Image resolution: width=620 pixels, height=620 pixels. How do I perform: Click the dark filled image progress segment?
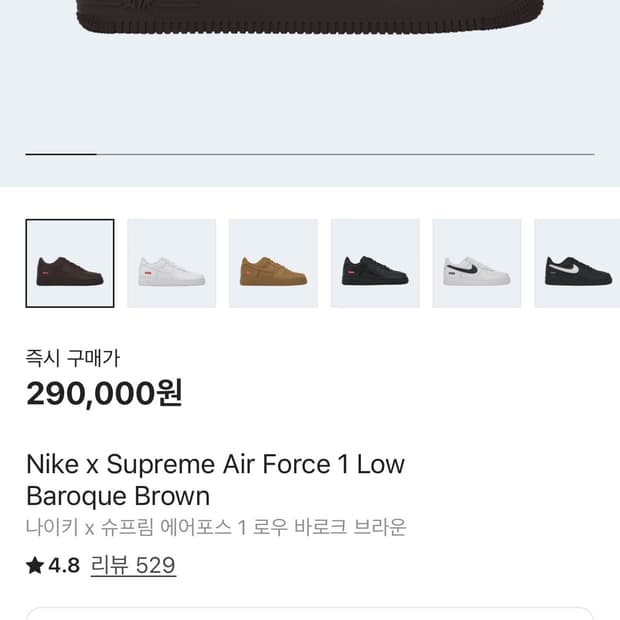(60, 154)
